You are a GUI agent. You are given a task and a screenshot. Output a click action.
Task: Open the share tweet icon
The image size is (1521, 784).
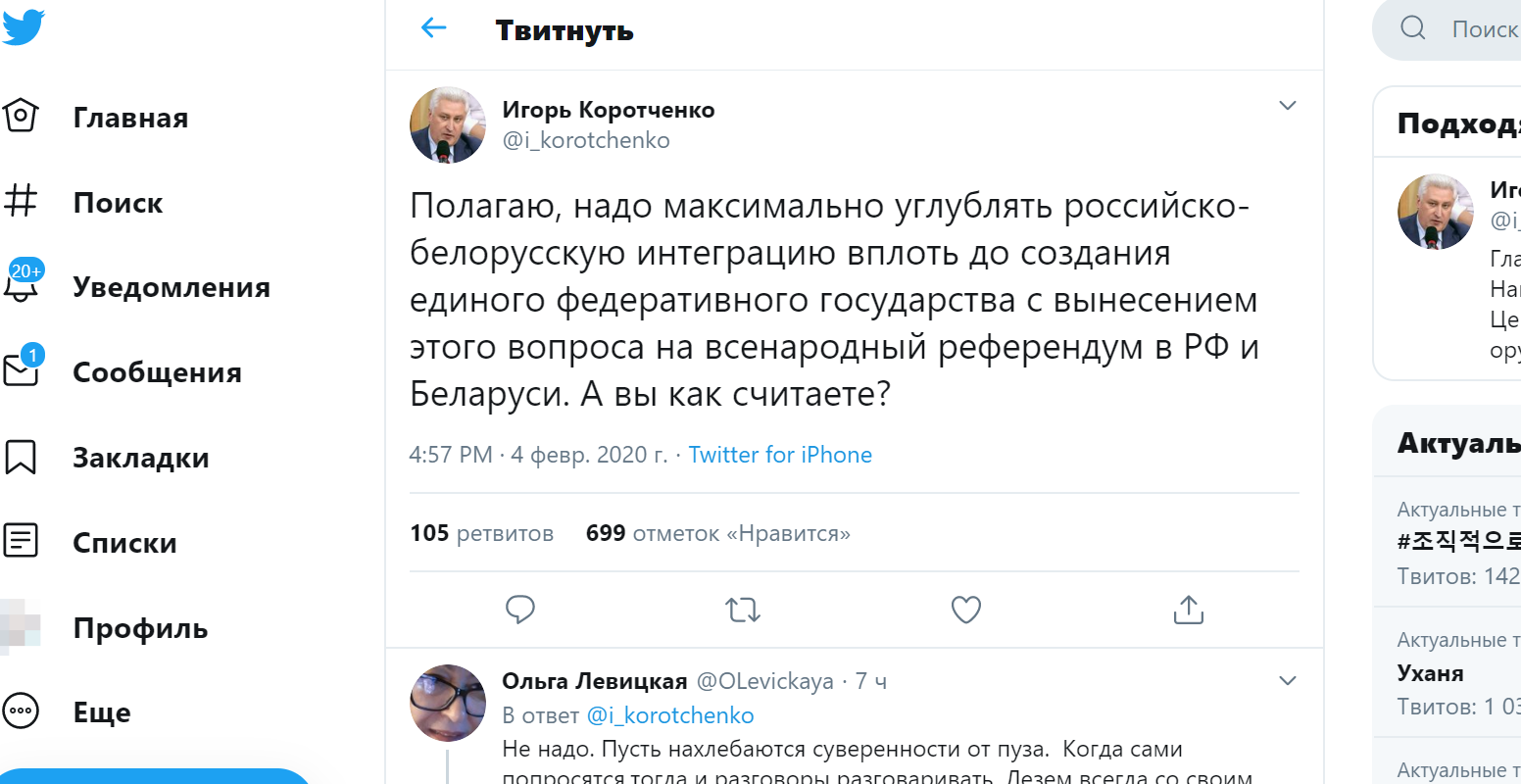click(x=1188, y=610)
